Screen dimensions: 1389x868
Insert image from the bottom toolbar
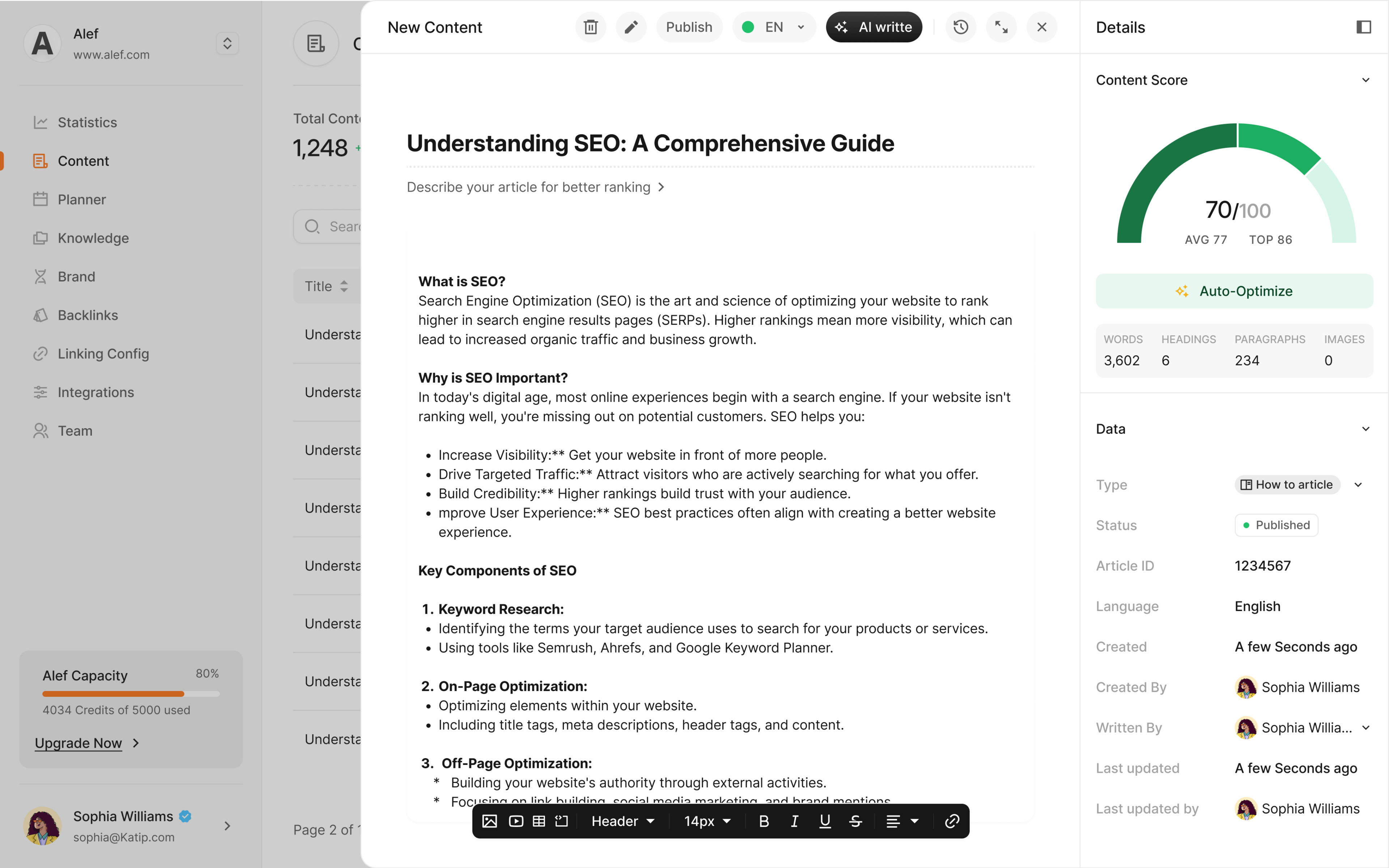point(490,821)
